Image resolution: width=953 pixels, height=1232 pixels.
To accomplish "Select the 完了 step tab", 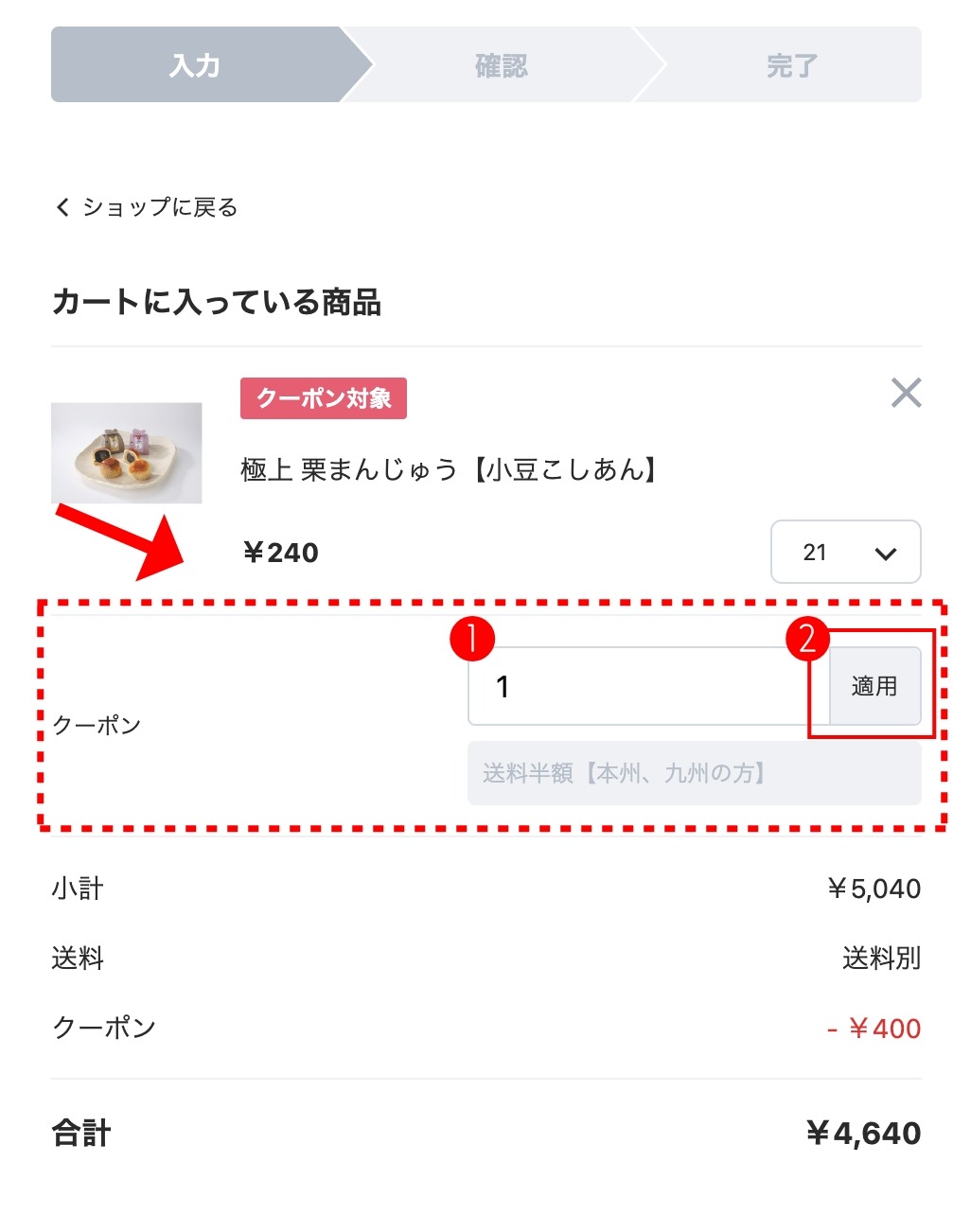I will coord(793,64).
